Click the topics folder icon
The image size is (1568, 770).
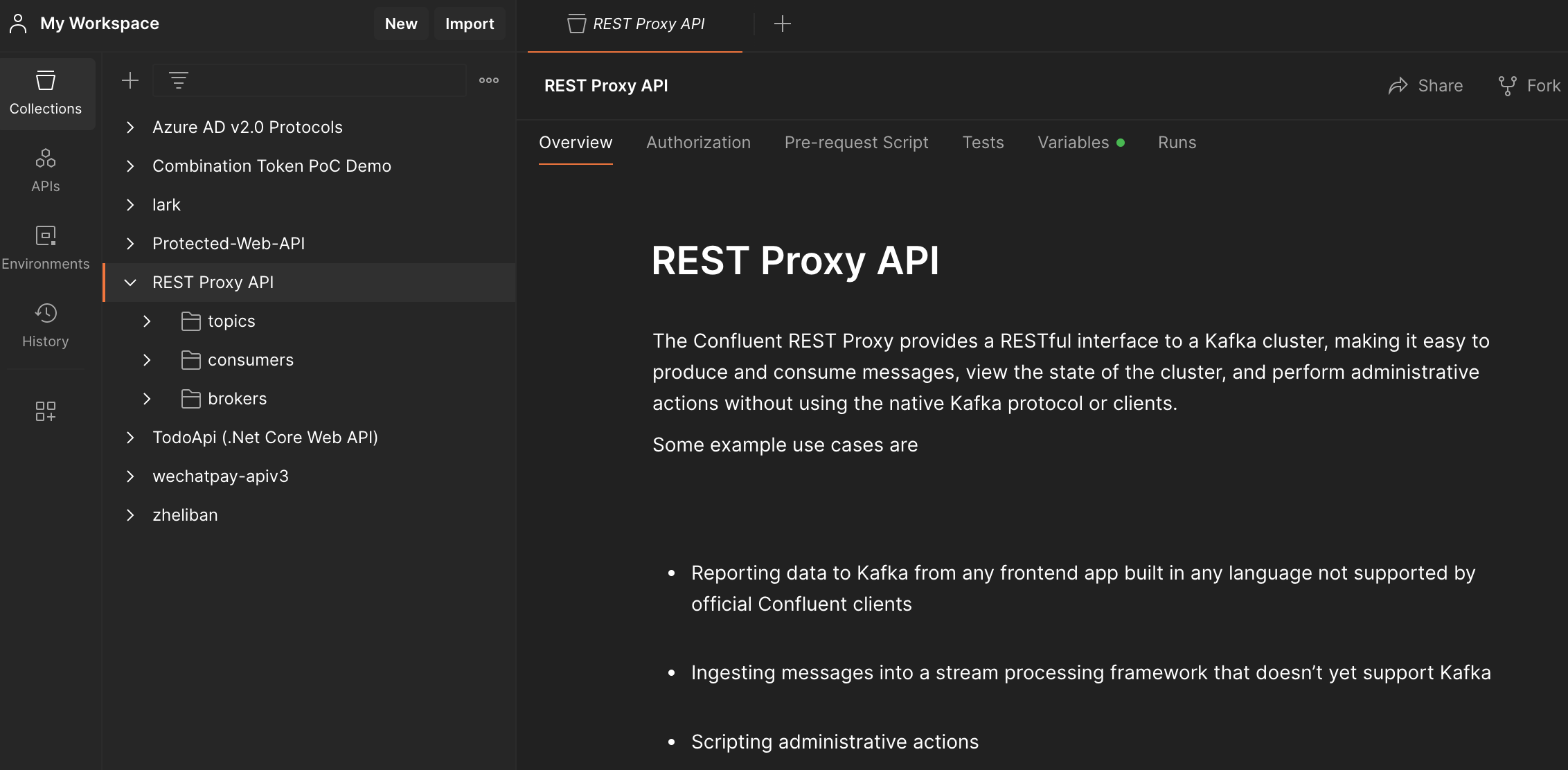(190, 321)
